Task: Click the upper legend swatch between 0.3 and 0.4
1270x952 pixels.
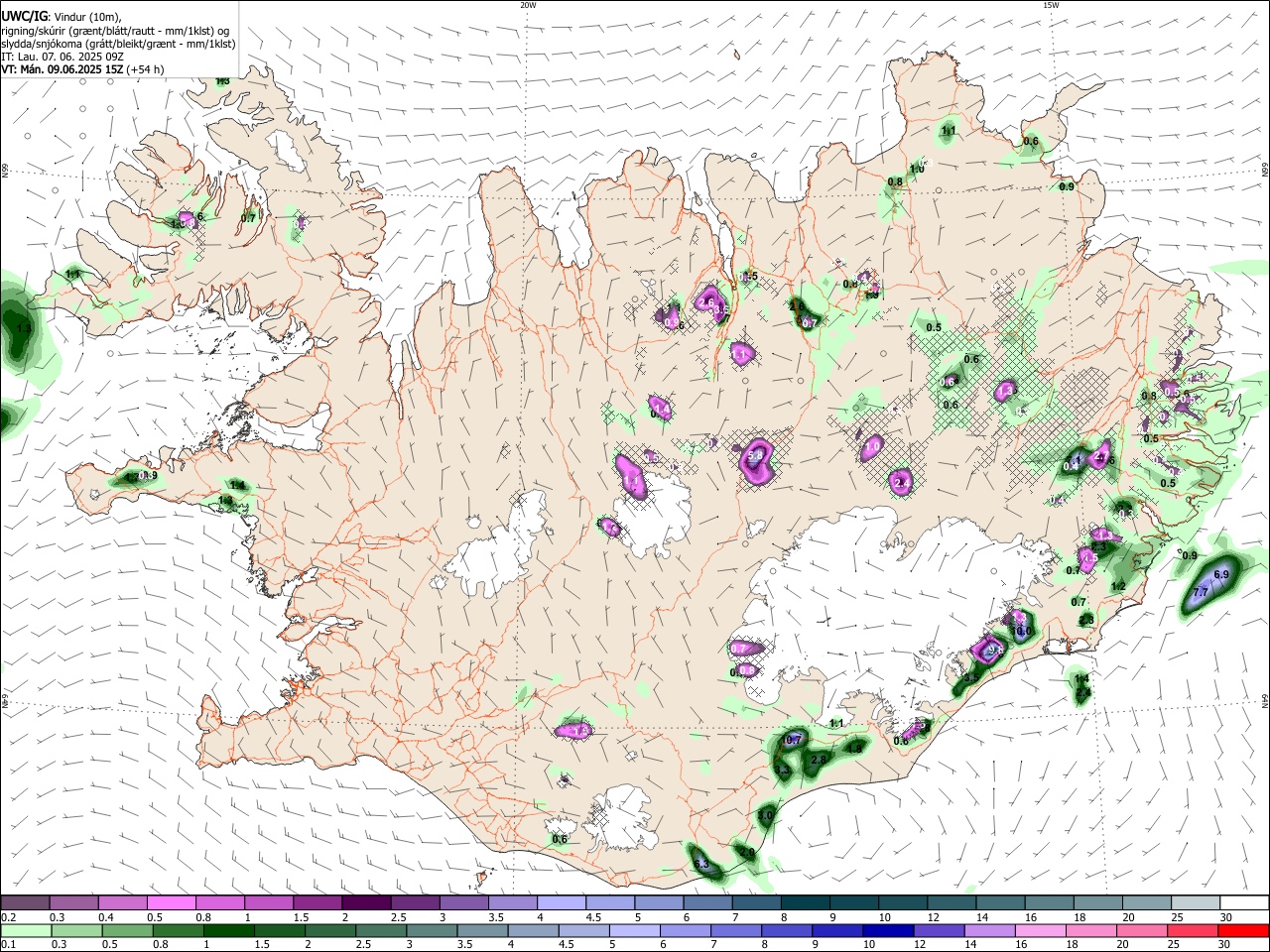Action: pos(73,902)
